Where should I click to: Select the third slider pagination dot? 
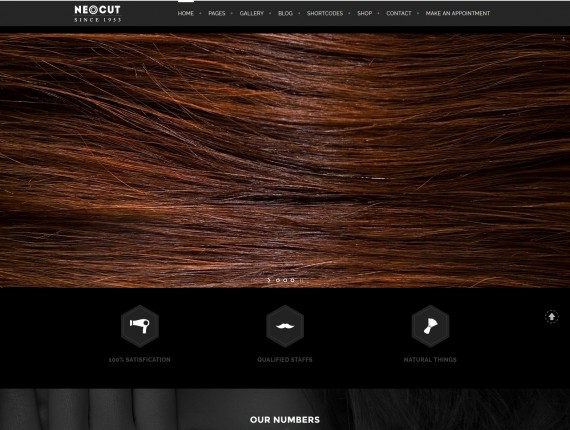pyautogui.click(x=293, y=280)
